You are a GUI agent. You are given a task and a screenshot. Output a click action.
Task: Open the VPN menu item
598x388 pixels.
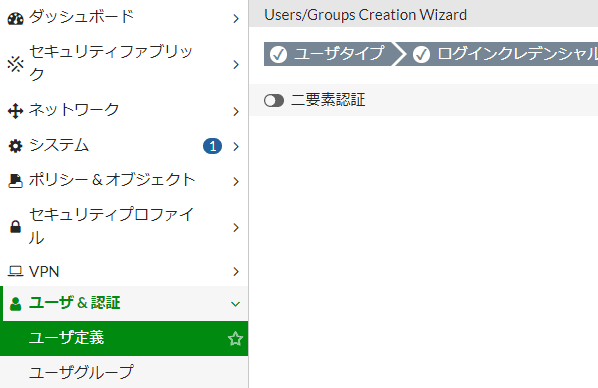(124, 271)
